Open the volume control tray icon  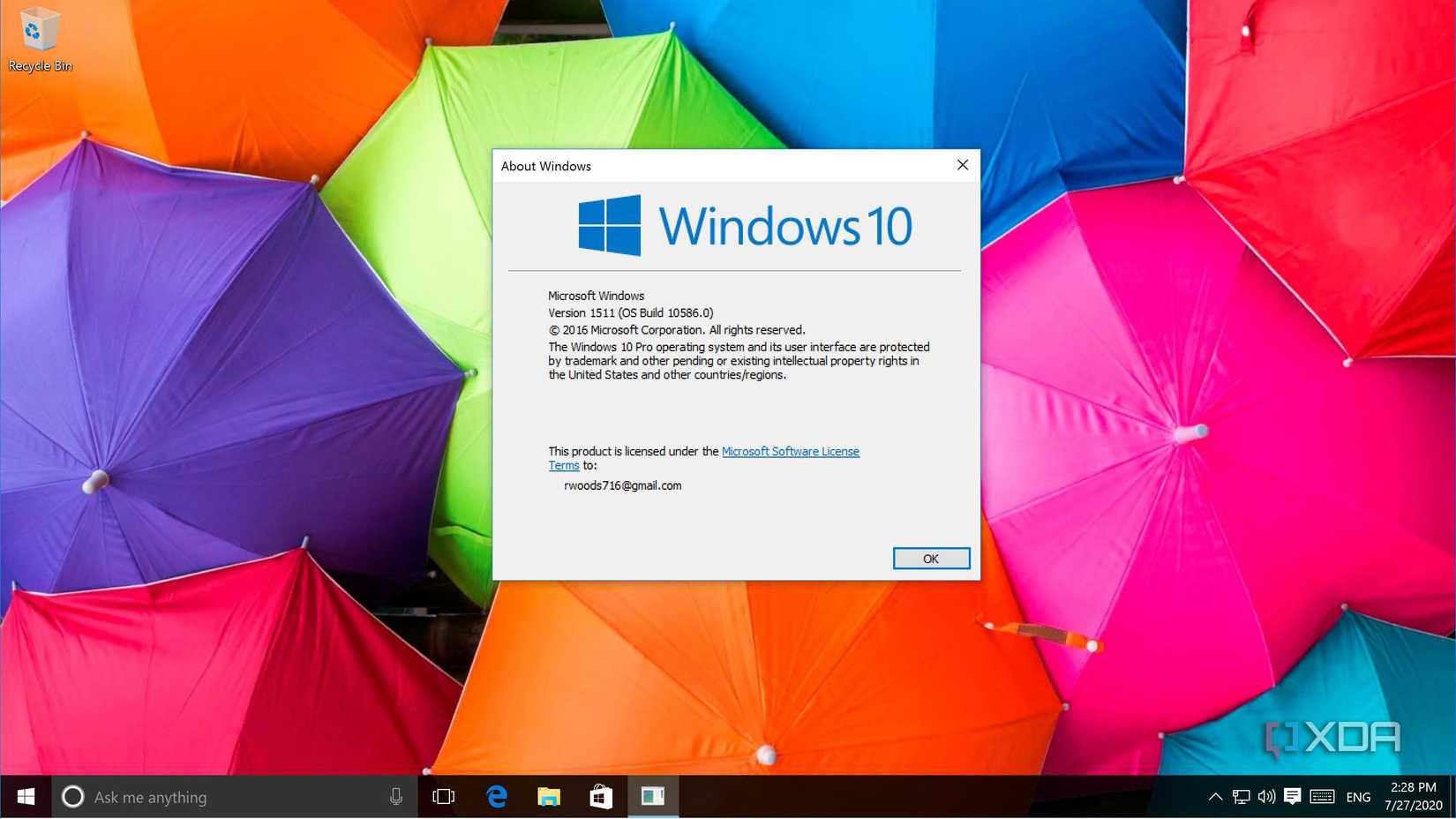coord(1266,797)
